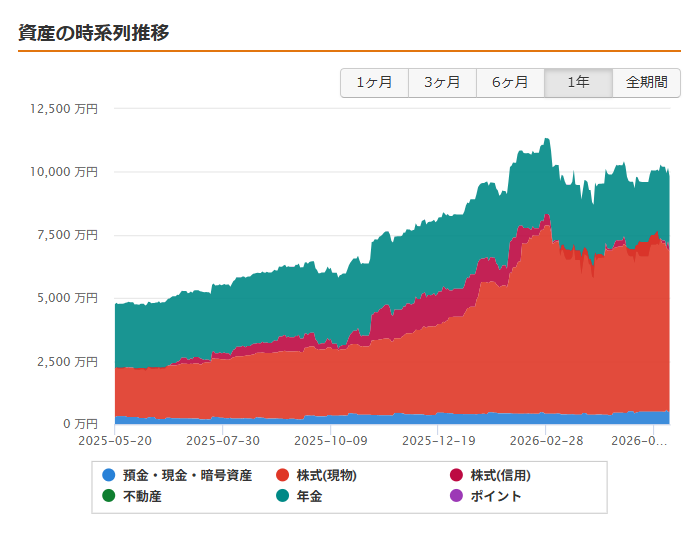The width and height of the screenshot is (700, 536).
Task: Click purple swatch beside ポイント
Action: pyautogui.click(x=456, y=495)
